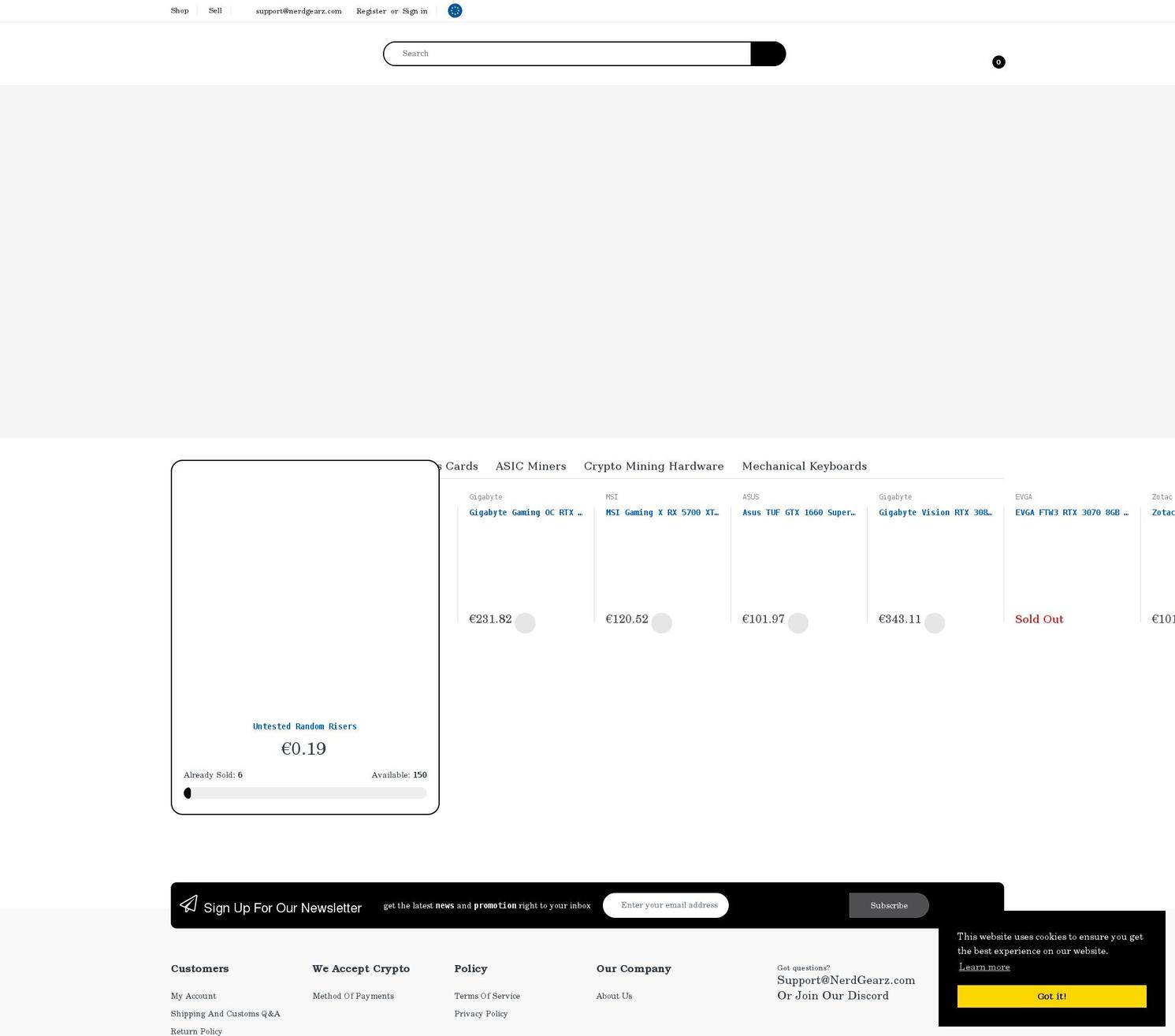This screenshot has width=1175, height=1036.
Task: Open Asus TUF GTX 1660 Super product
Action: [798, 512]
